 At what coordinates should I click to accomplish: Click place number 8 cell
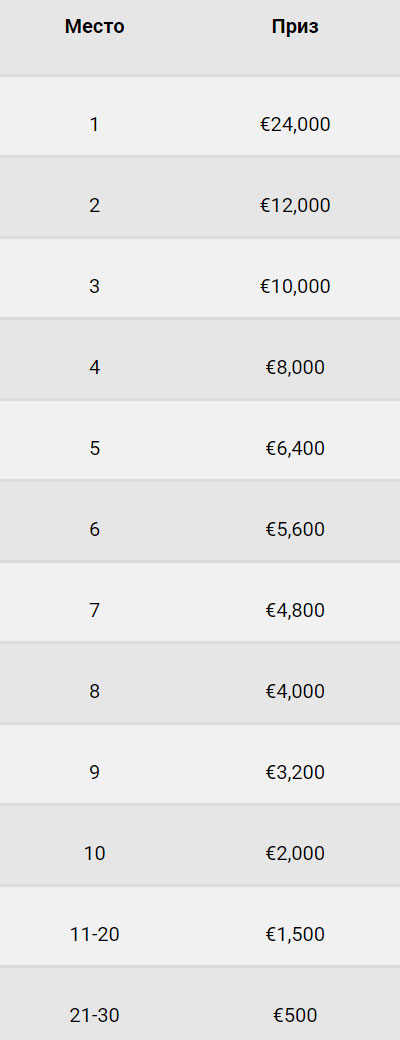94,690
